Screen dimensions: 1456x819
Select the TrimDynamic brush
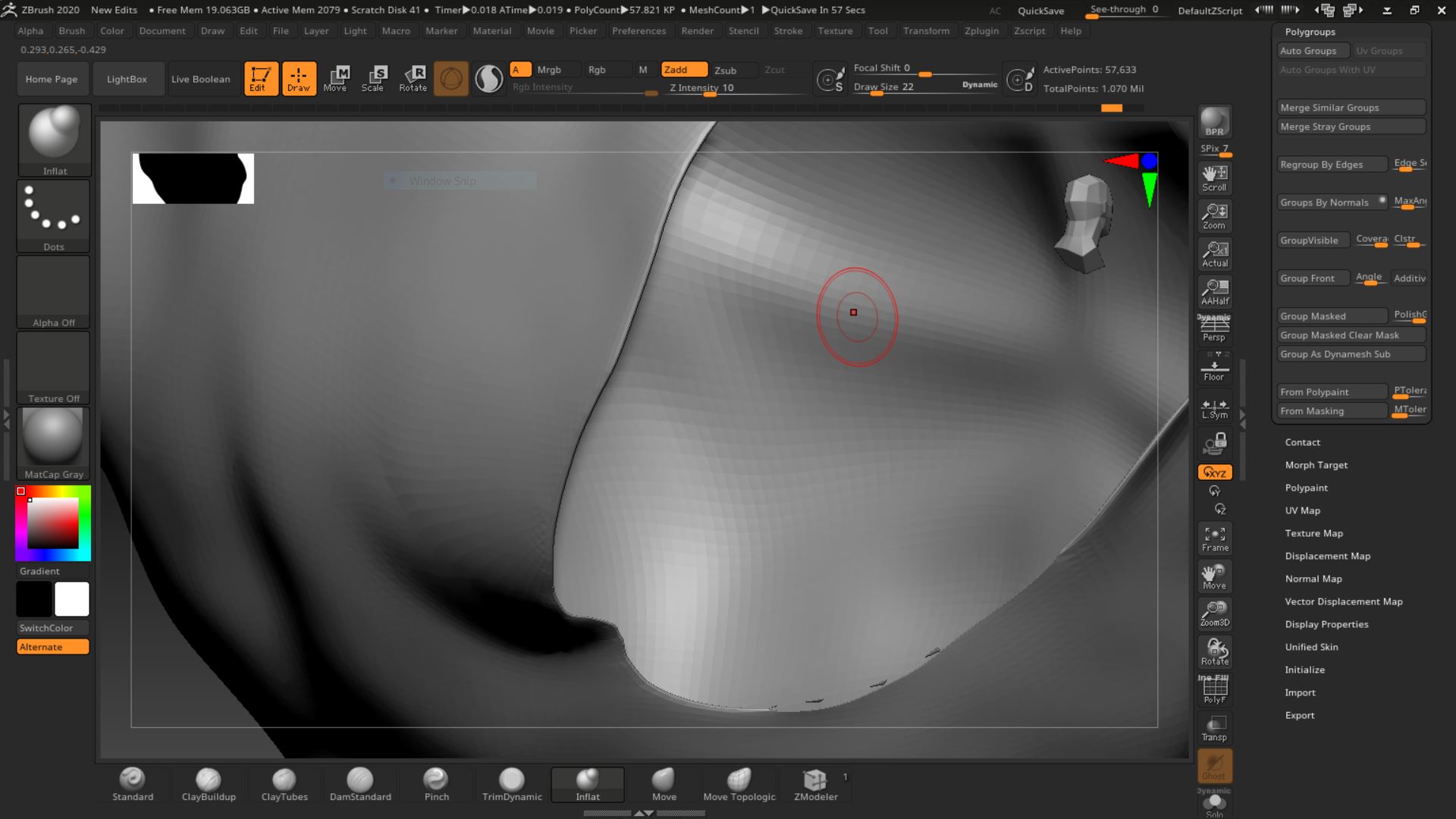pyautogui.click(x=511, y=783)
